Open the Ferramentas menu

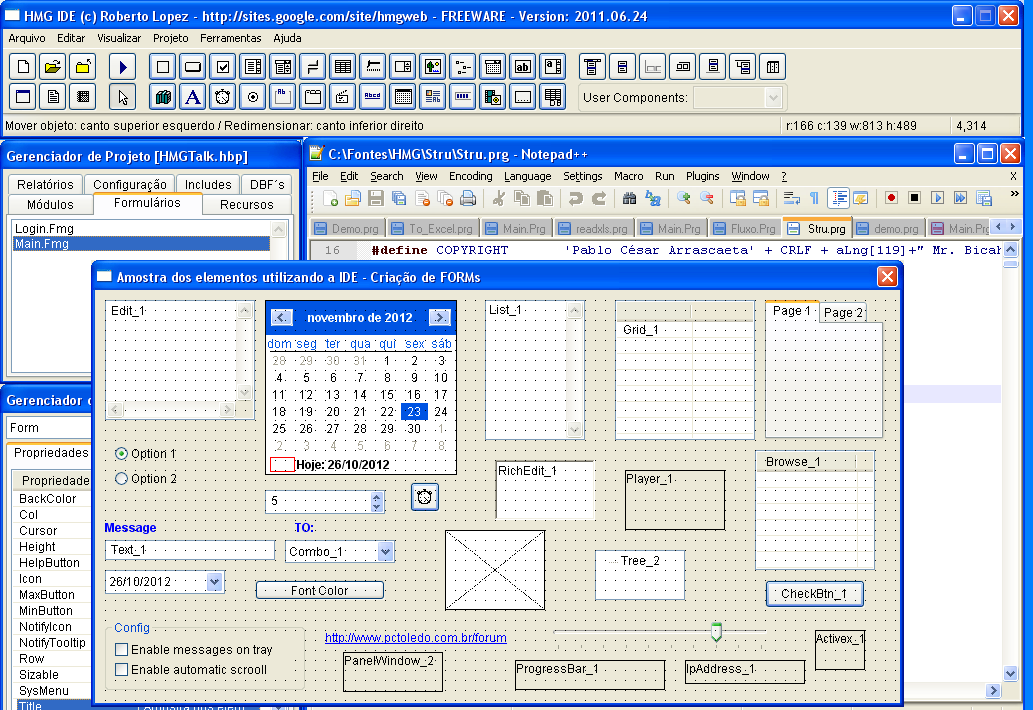pos(230,38)
